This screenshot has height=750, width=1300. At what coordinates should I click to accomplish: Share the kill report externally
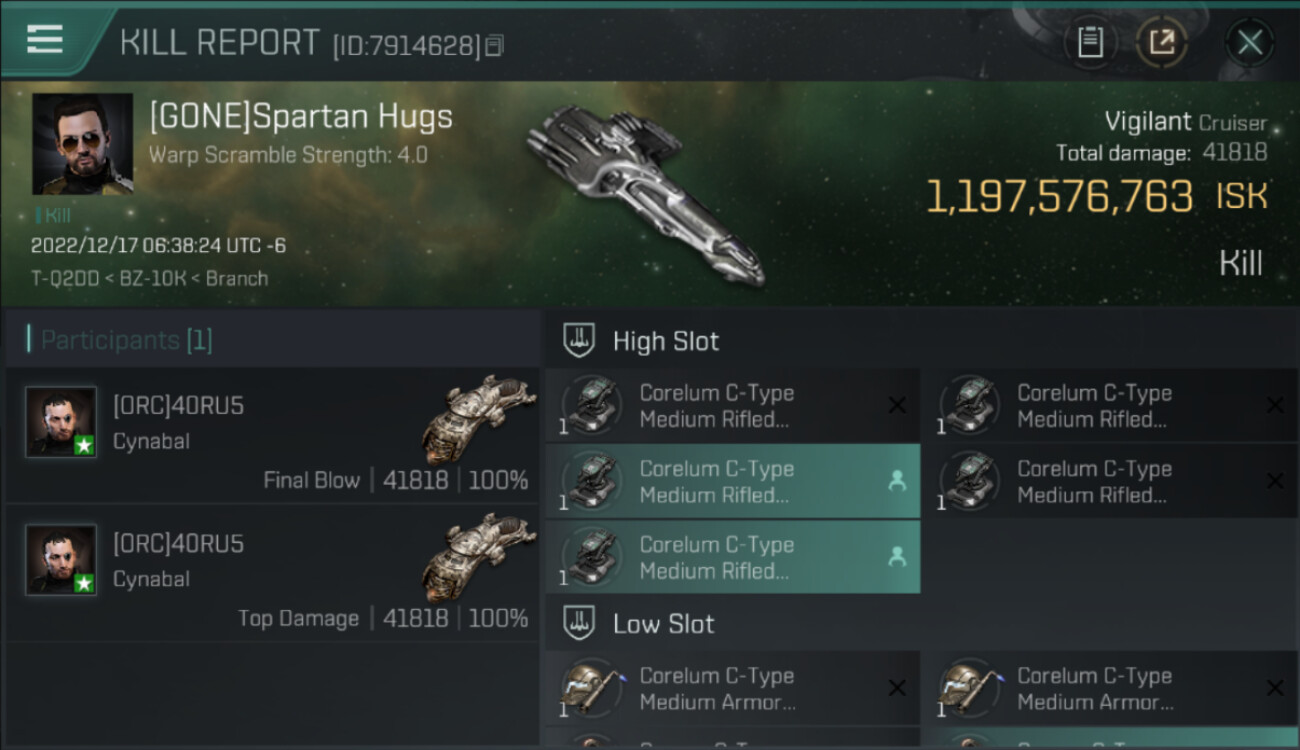pos(1161,42)
